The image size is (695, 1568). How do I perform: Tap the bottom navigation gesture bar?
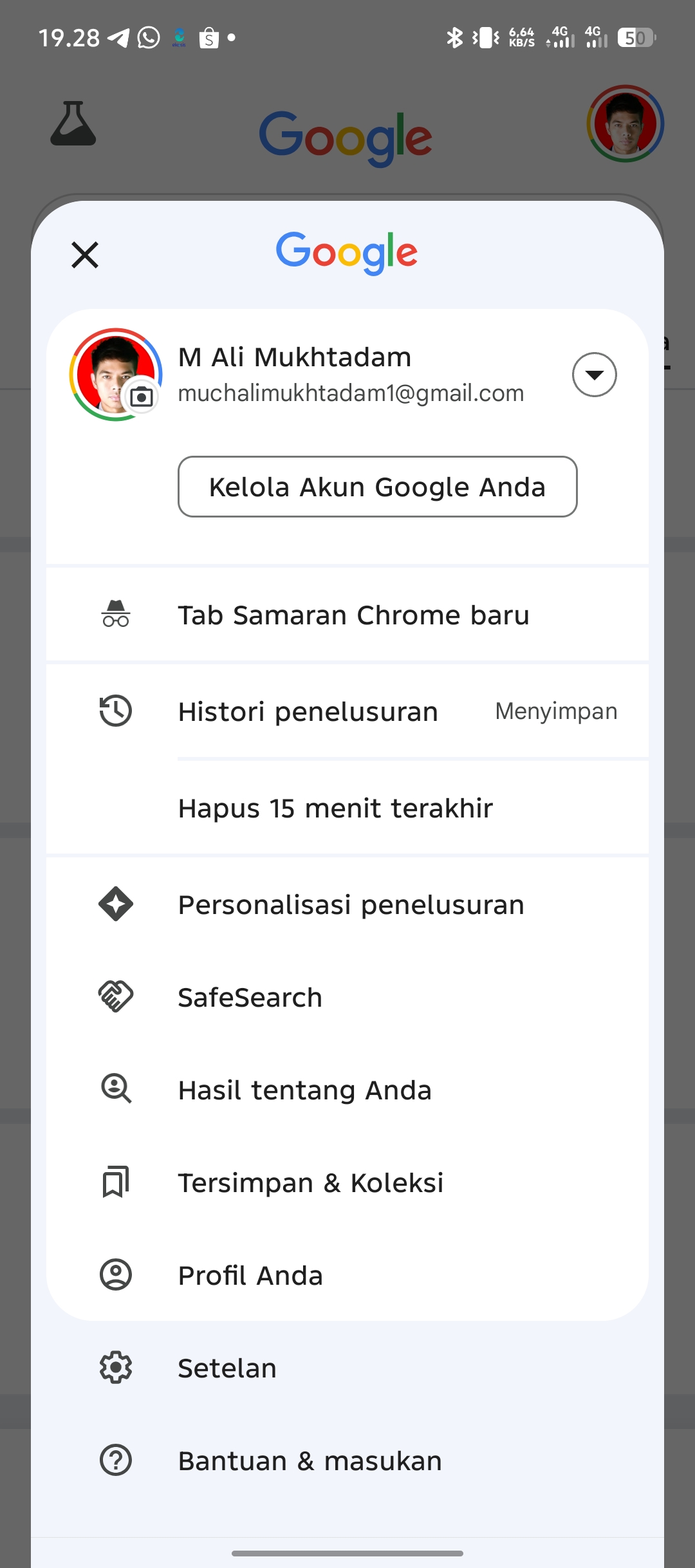pos(347,1553)
